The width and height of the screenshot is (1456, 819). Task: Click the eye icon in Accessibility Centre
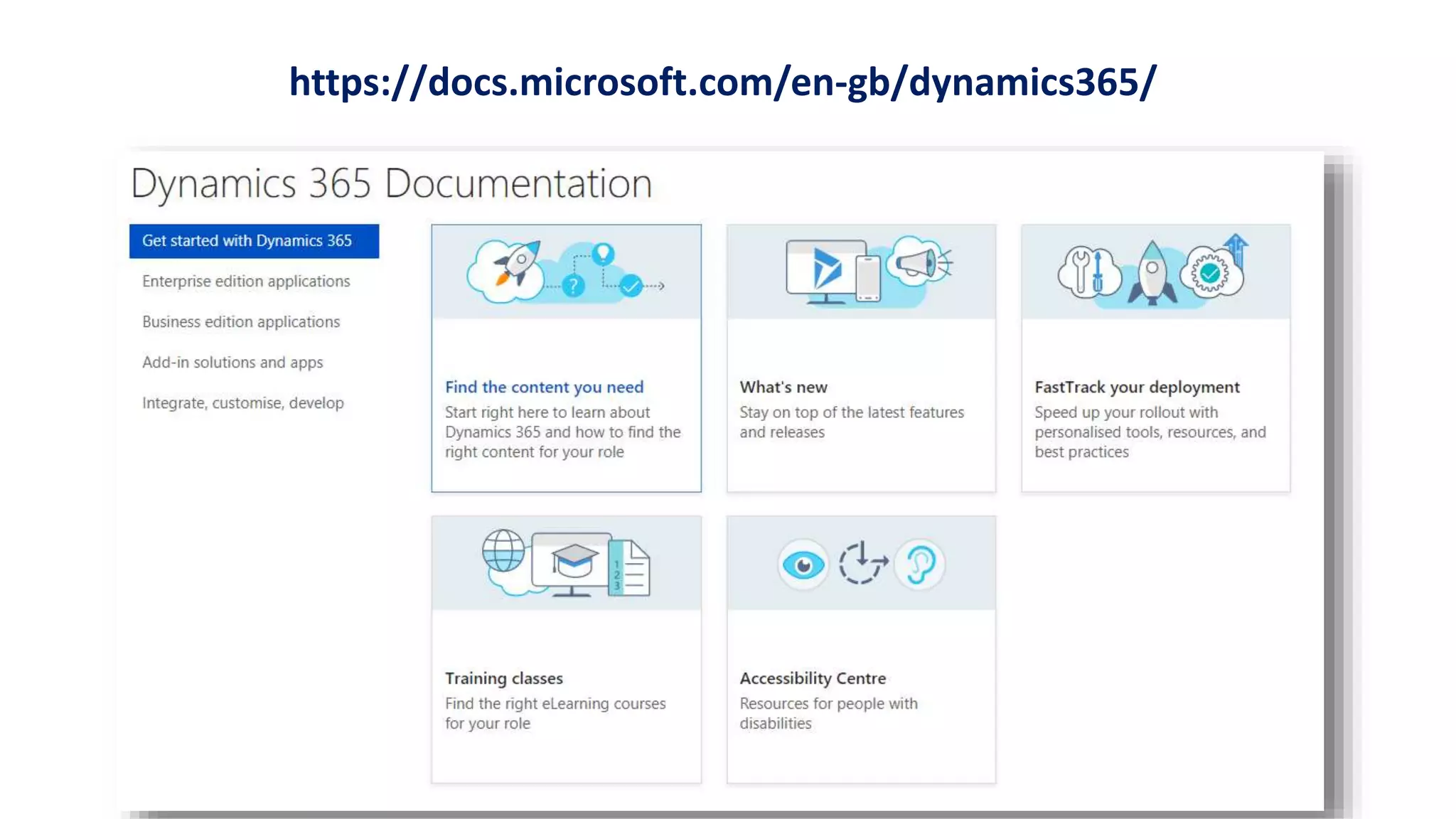click(x=803, y=565)
